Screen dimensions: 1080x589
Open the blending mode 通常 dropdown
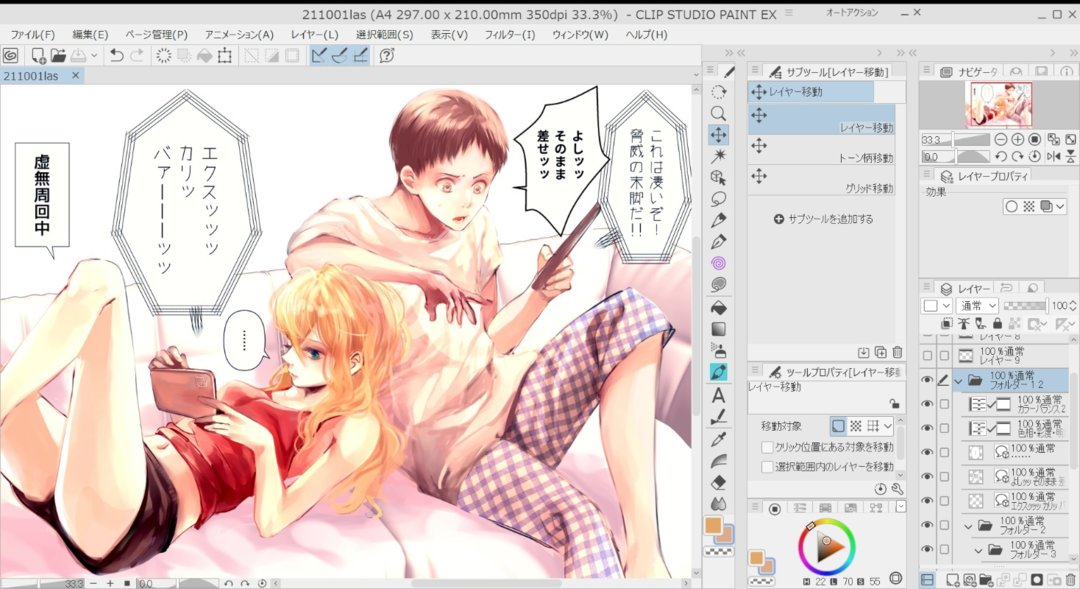click(x=977, y=305)
